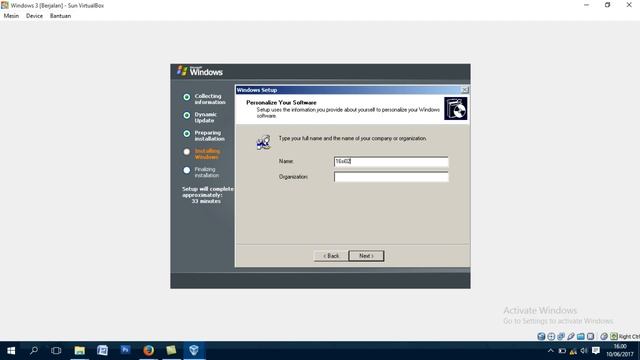Open Sticky Notes from taskbar
This screenshot has width=640, height=360.
coord(171,350)
